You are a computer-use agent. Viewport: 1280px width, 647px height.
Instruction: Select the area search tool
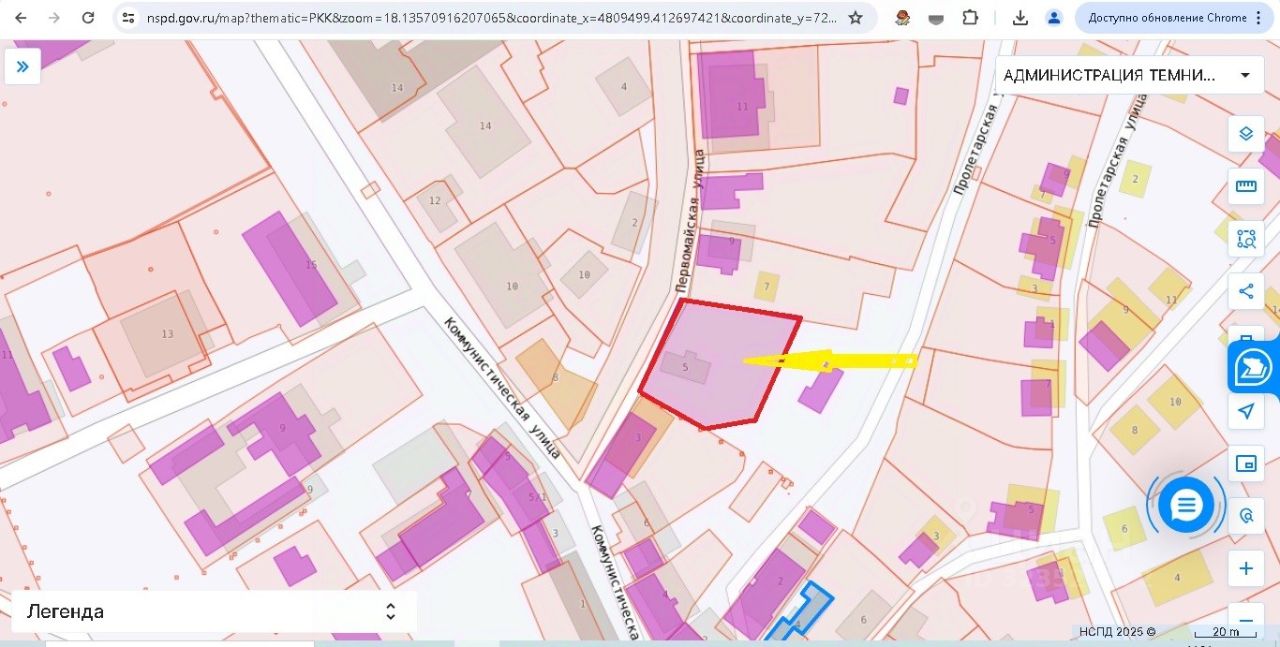point(1246,239)
